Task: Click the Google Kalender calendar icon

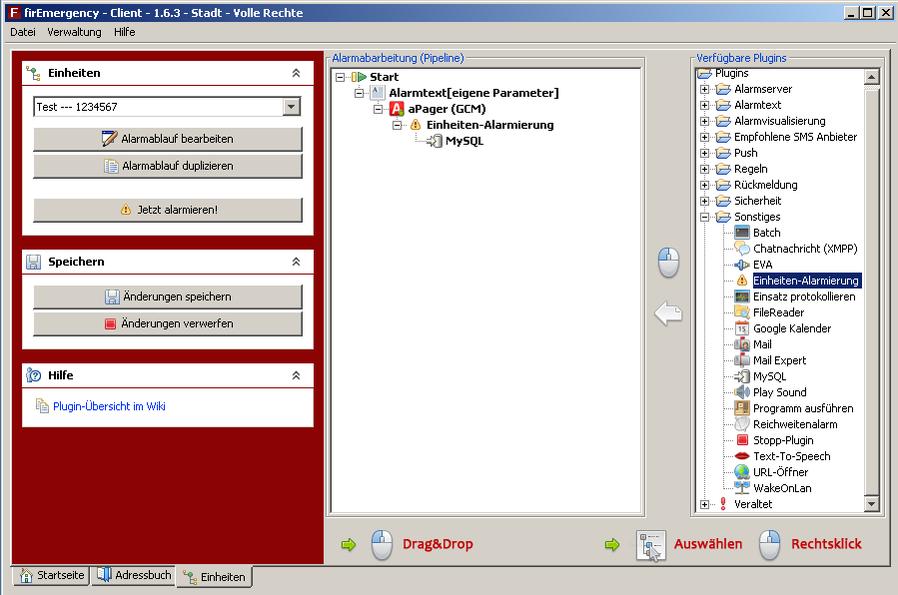Action: (742, 329)
